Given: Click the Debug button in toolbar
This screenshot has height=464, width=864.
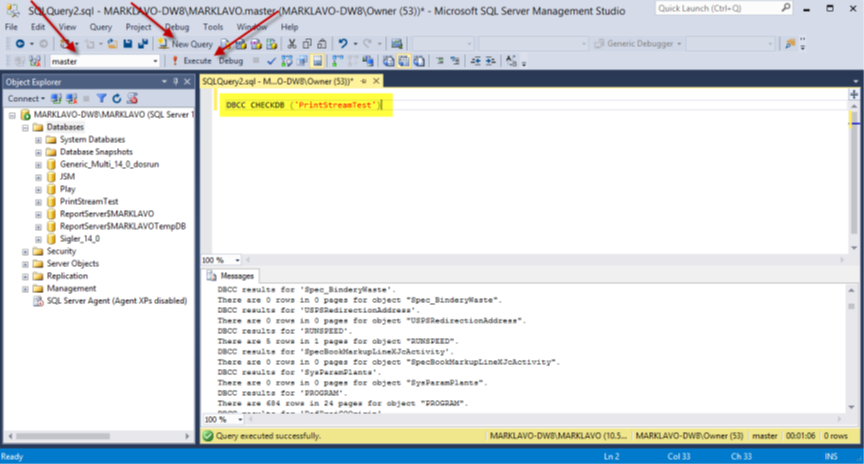Looking at the screenshot, I should (x=231, y=61).
